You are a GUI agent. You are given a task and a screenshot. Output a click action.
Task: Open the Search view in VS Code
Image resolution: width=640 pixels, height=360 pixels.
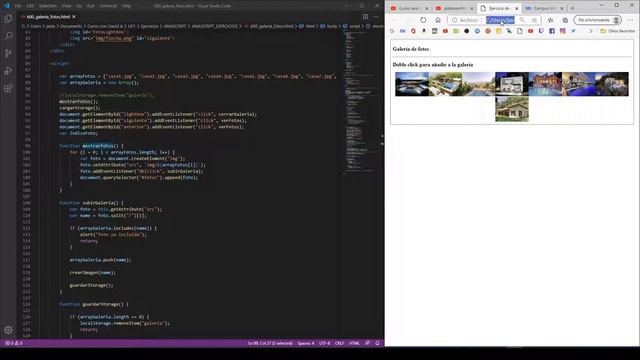coord(8,36)
